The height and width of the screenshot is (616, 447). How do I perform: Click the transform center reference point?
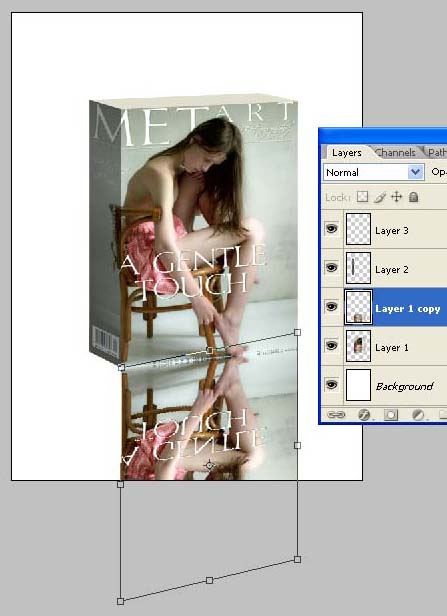[x=210, y=466]
